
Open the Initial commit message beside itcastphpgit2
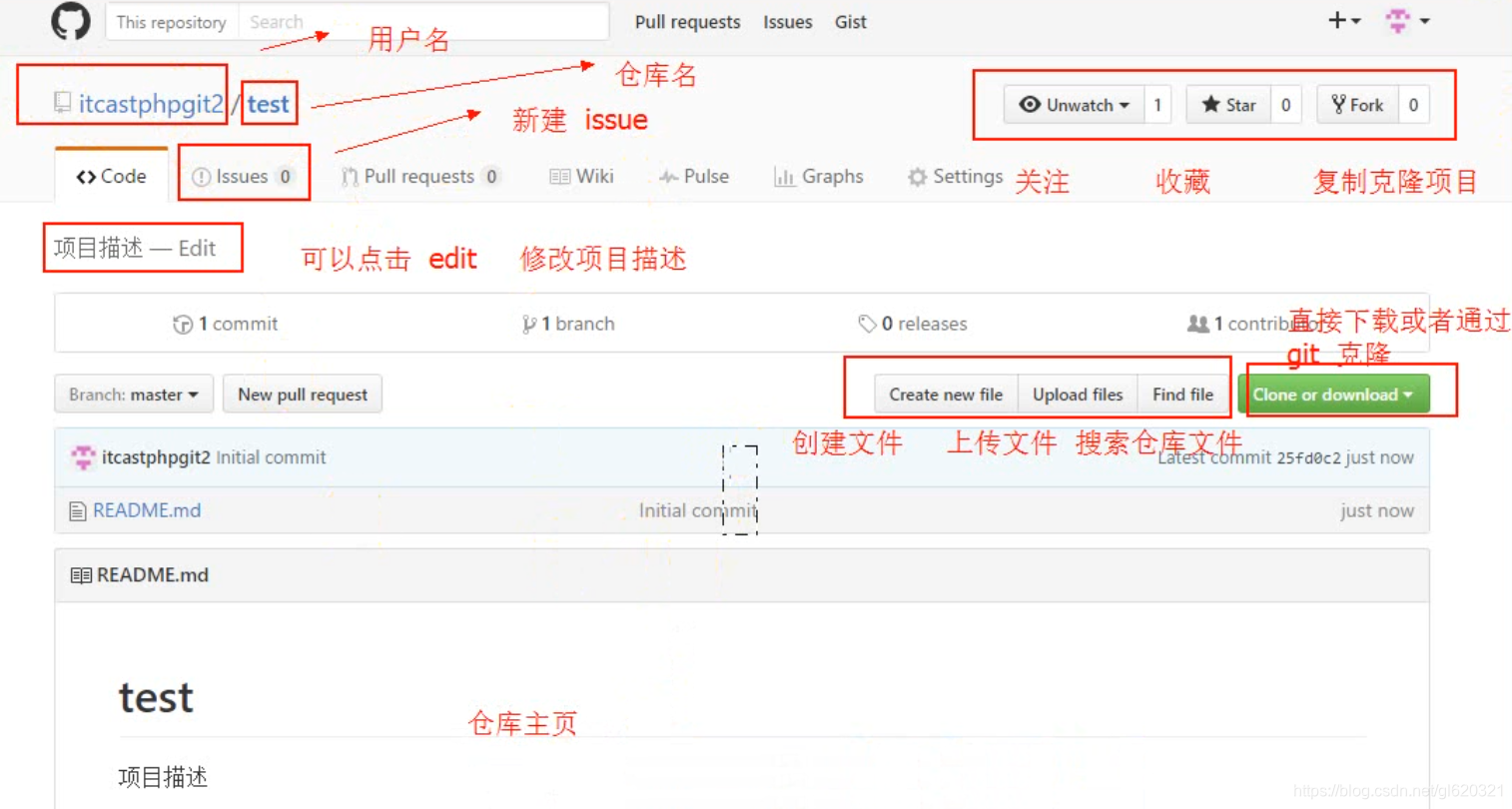tap(271, 457)
